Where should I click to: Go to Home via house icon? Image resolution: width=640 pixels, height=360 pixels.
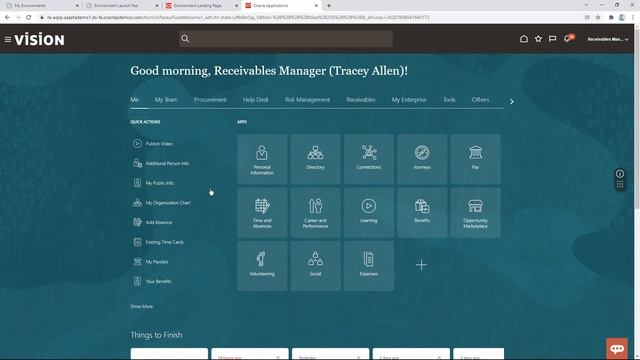point(524,39)
